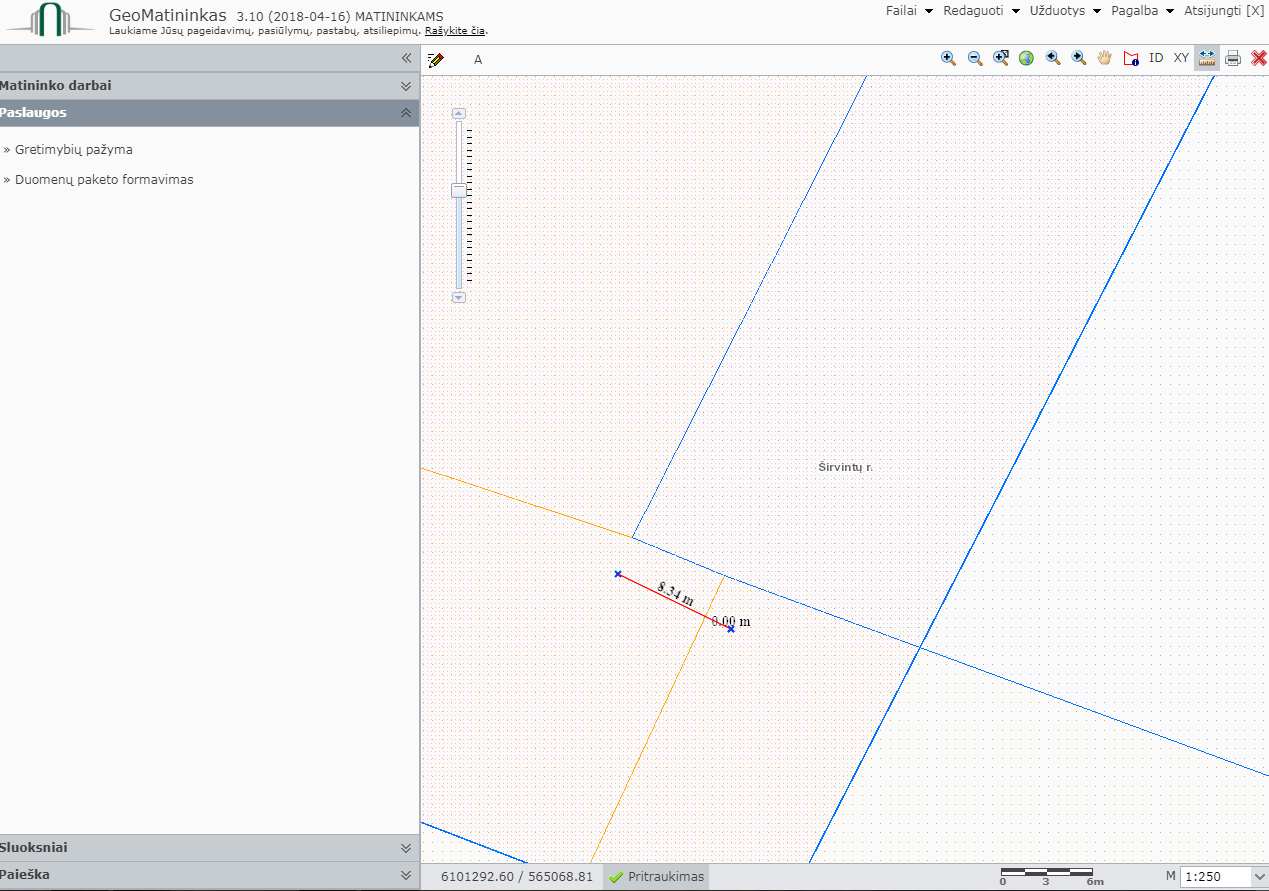Click the zoom slider down arrow
1269x891 pixels.
pos(459,297)
